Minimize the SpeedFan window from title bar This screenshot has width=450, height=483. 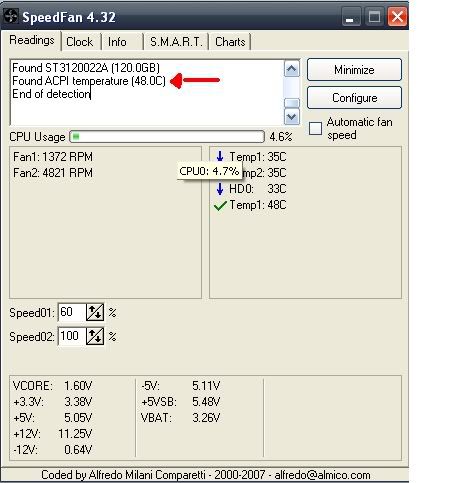click(351, 17)
